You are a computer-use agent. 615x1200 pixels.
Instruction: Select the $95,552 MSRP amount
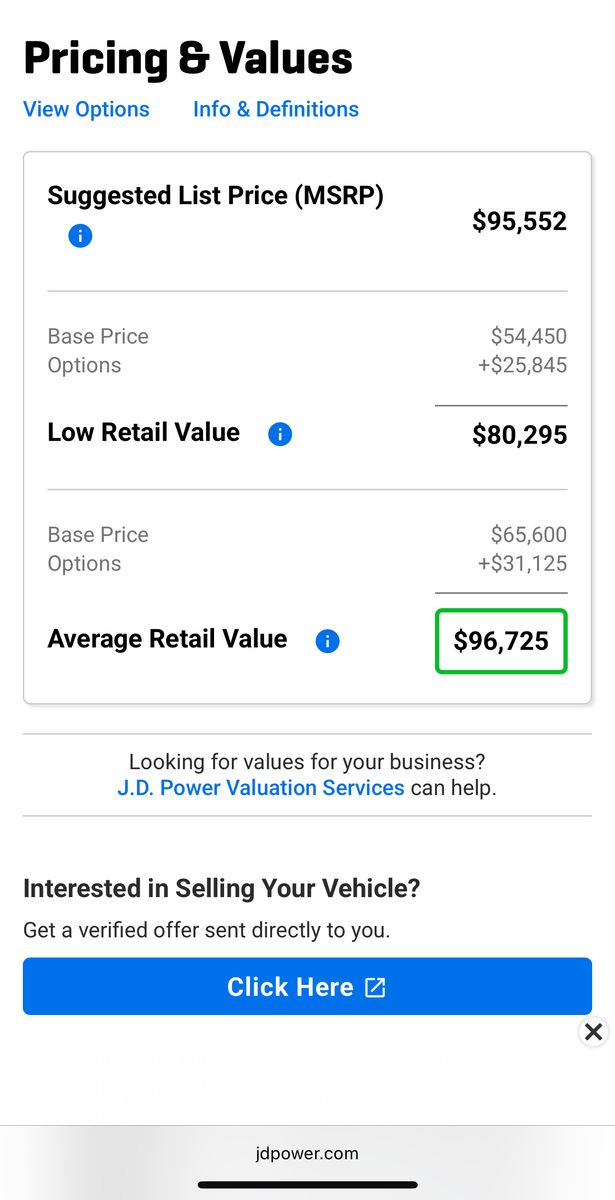[x=519, y=221]
